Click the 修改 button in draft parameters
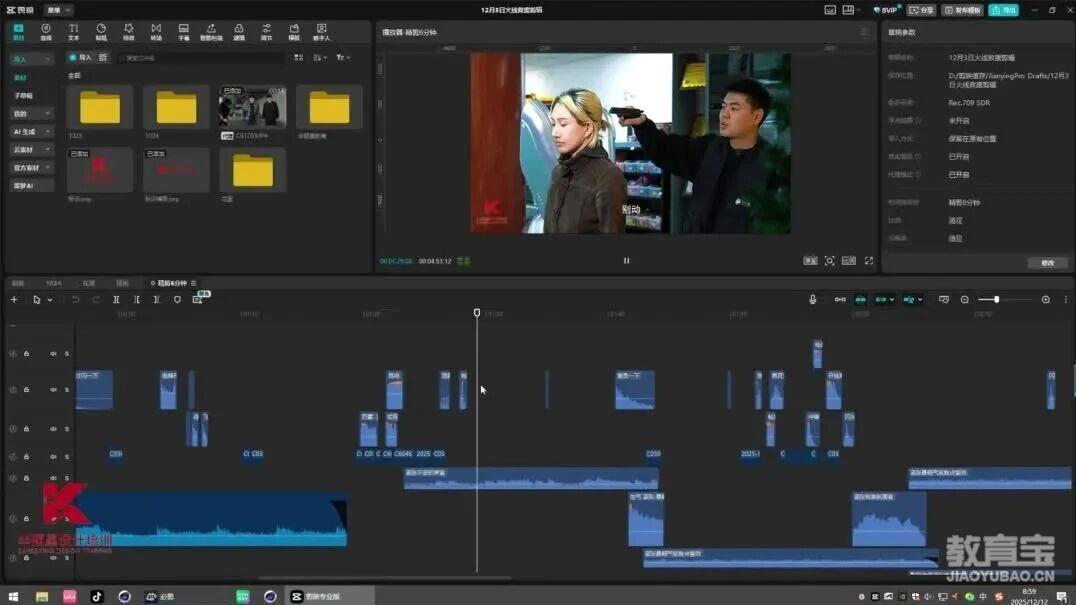This screenshot has width=1076, height=605. point(1047,263)
